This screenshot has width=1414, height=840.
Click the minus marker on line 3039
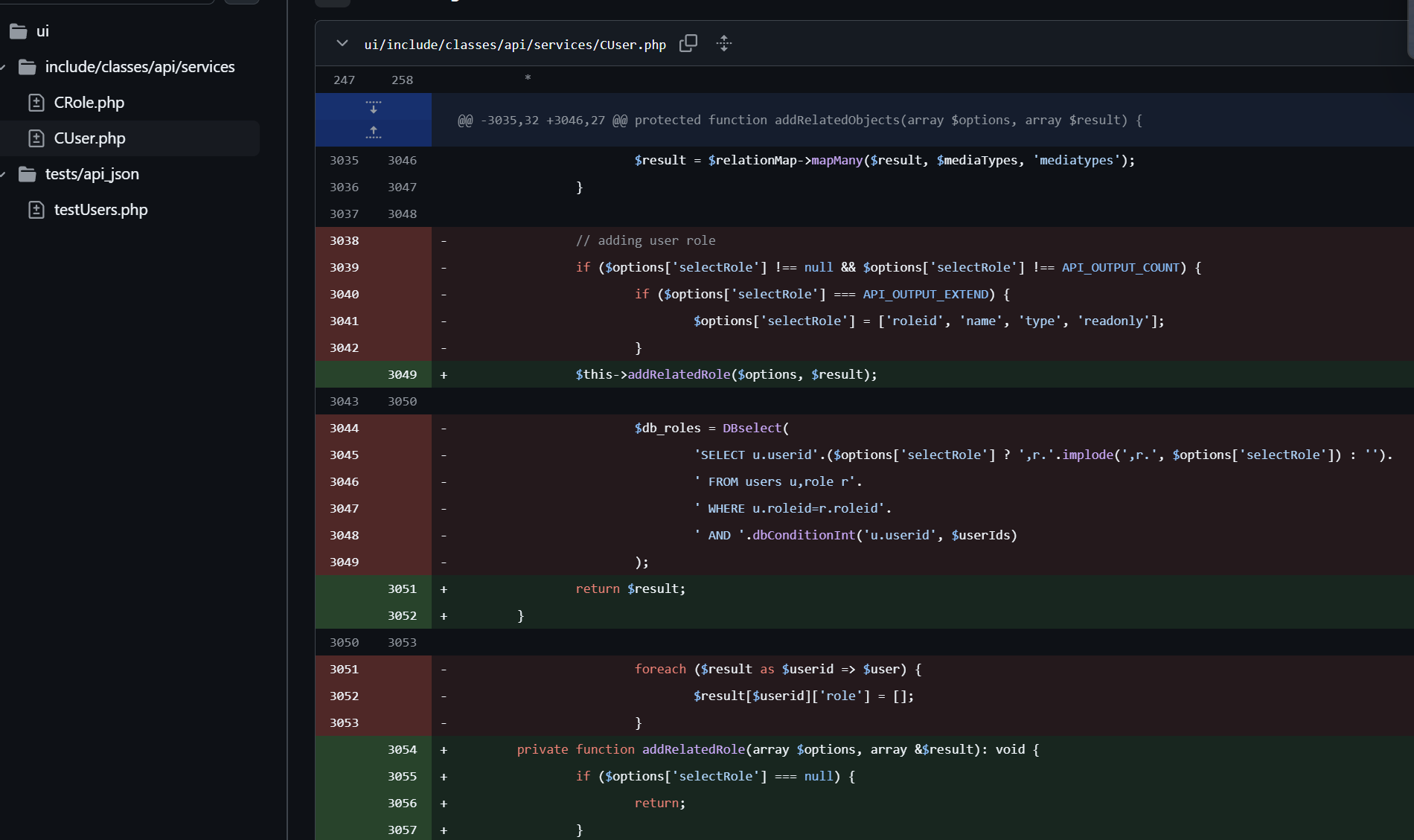(444, 267)
